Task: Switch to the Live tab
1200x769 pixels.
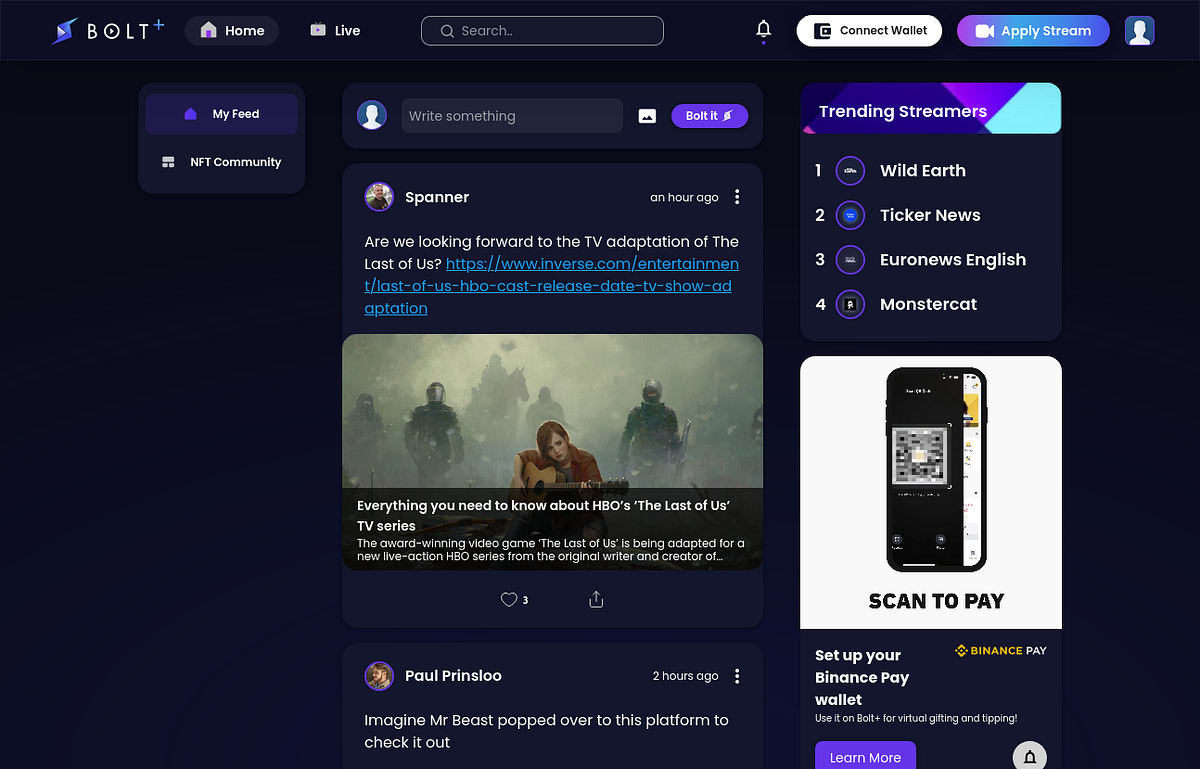Action: point(335,31)
